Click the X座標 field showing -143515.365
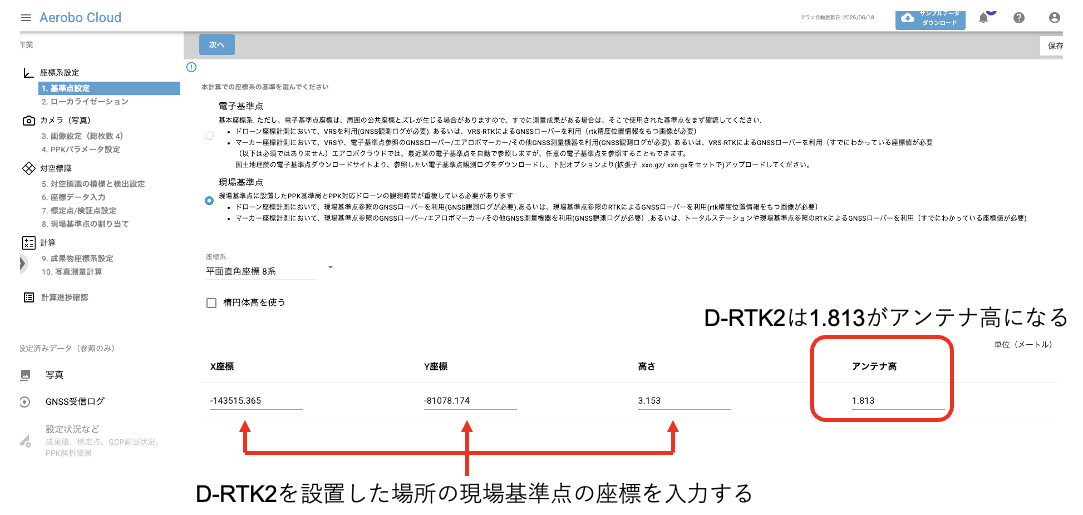Screen dimensions: 1083x515 click(256, 400)
